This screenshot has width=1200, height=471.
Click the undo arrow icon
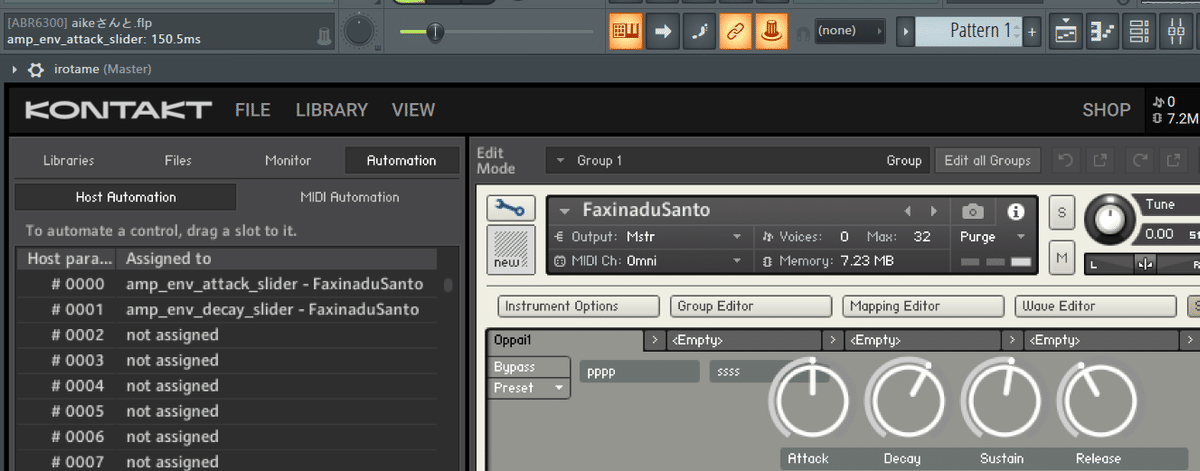tap(1065, 160)
